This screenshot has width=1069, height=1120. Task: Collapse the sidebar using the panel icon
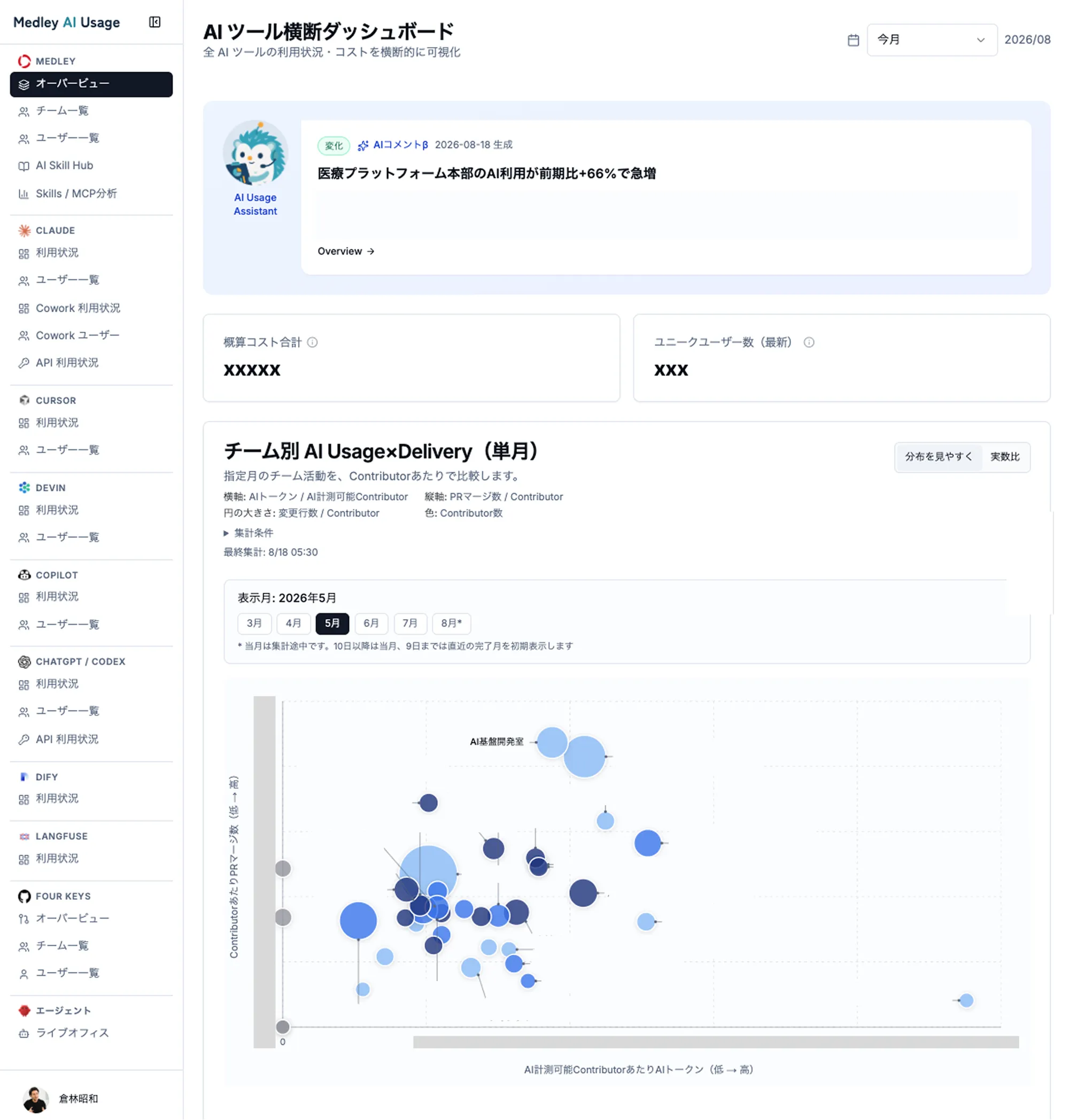tap(154, 22)
